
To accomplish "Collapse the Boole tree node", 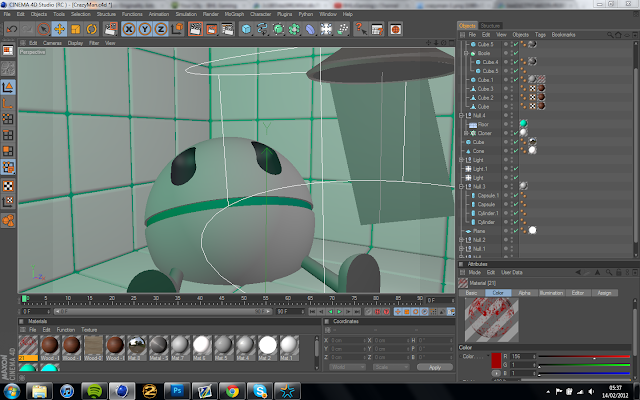I will [x=466, y=53].
